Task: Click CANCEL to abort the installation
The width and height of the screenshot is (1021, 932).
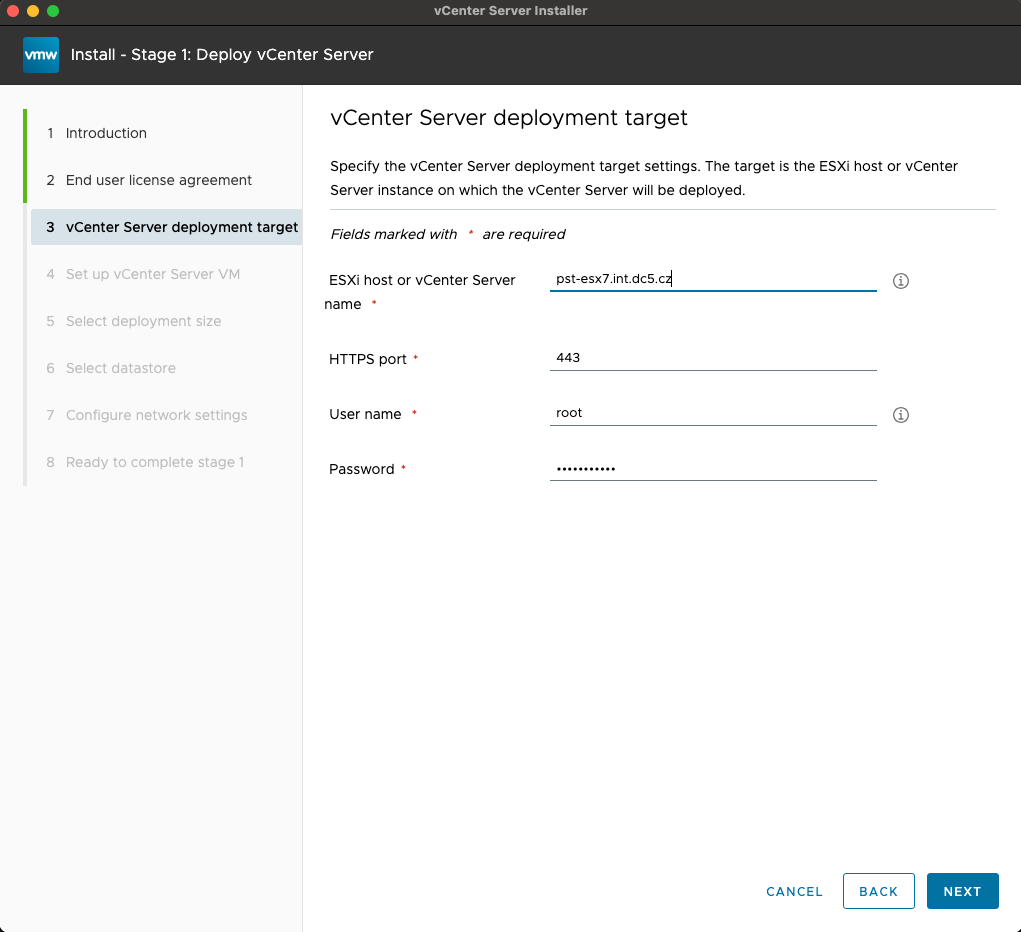Action: [x=794, y=891]
